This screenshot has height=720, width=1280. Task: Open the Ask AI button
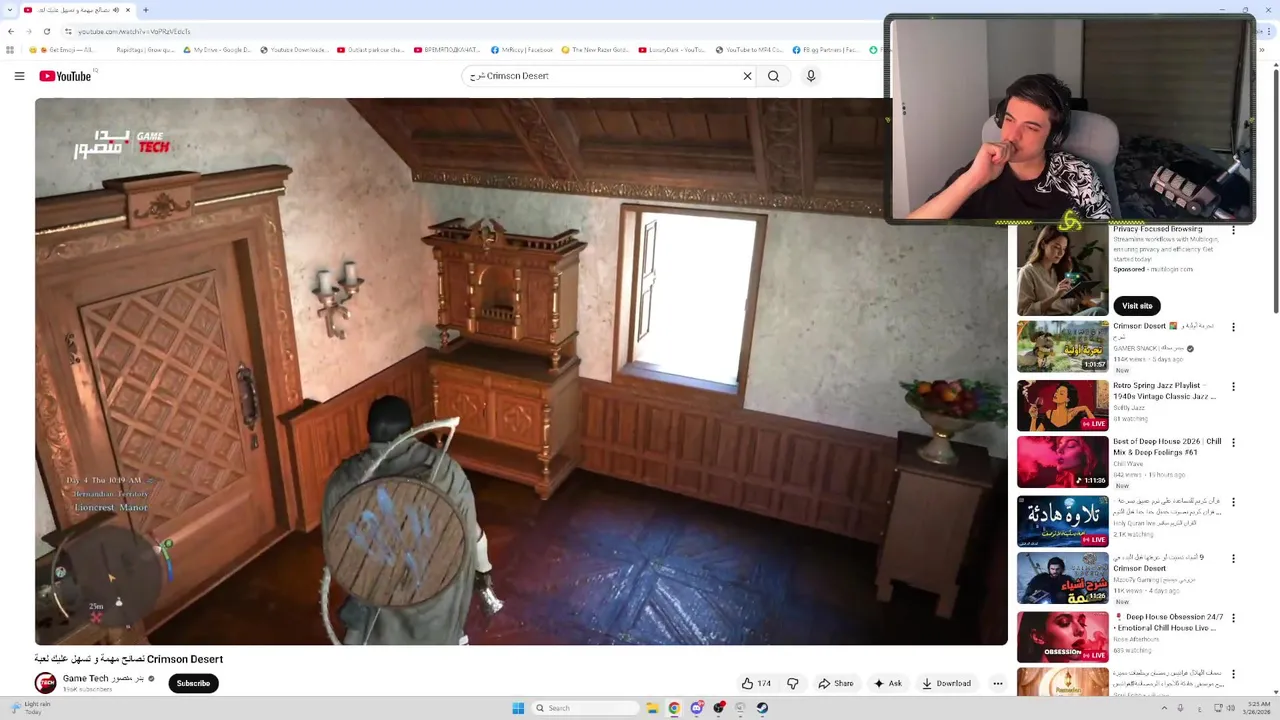pyautogui.click(x=888, y=683)
